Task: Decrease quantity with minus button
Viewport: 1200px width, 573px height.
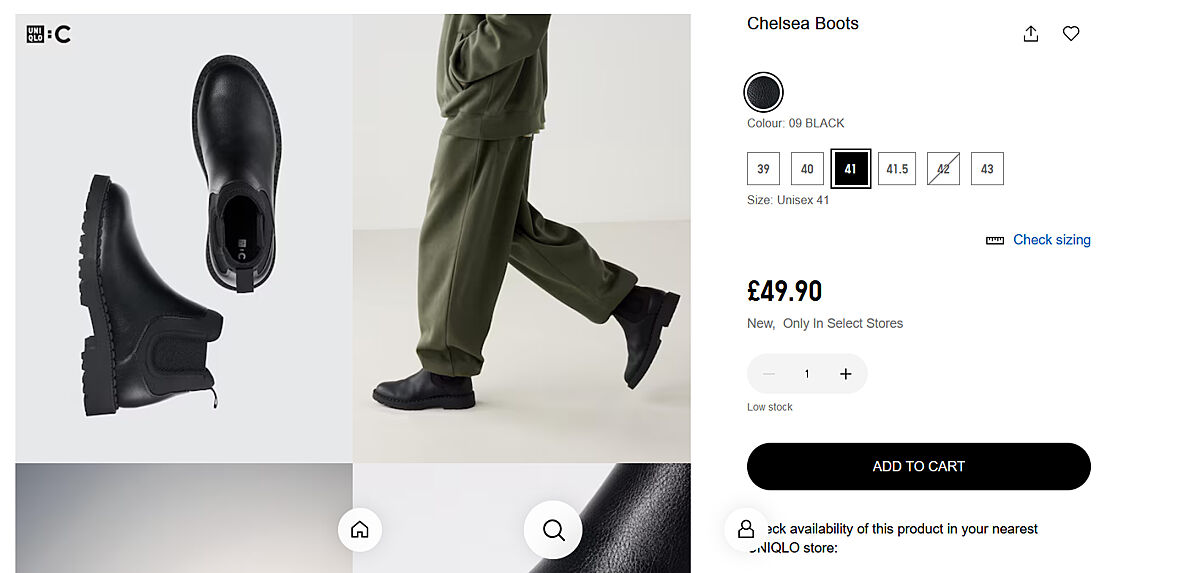Action: tap(769, 374)
